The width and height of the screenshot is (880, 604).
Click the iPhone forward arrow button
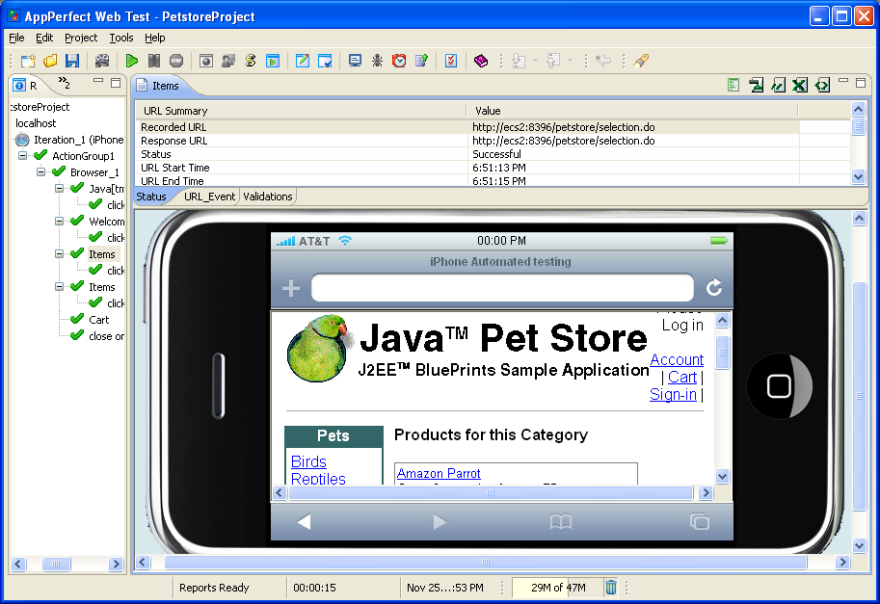click(x=439, y=522)
